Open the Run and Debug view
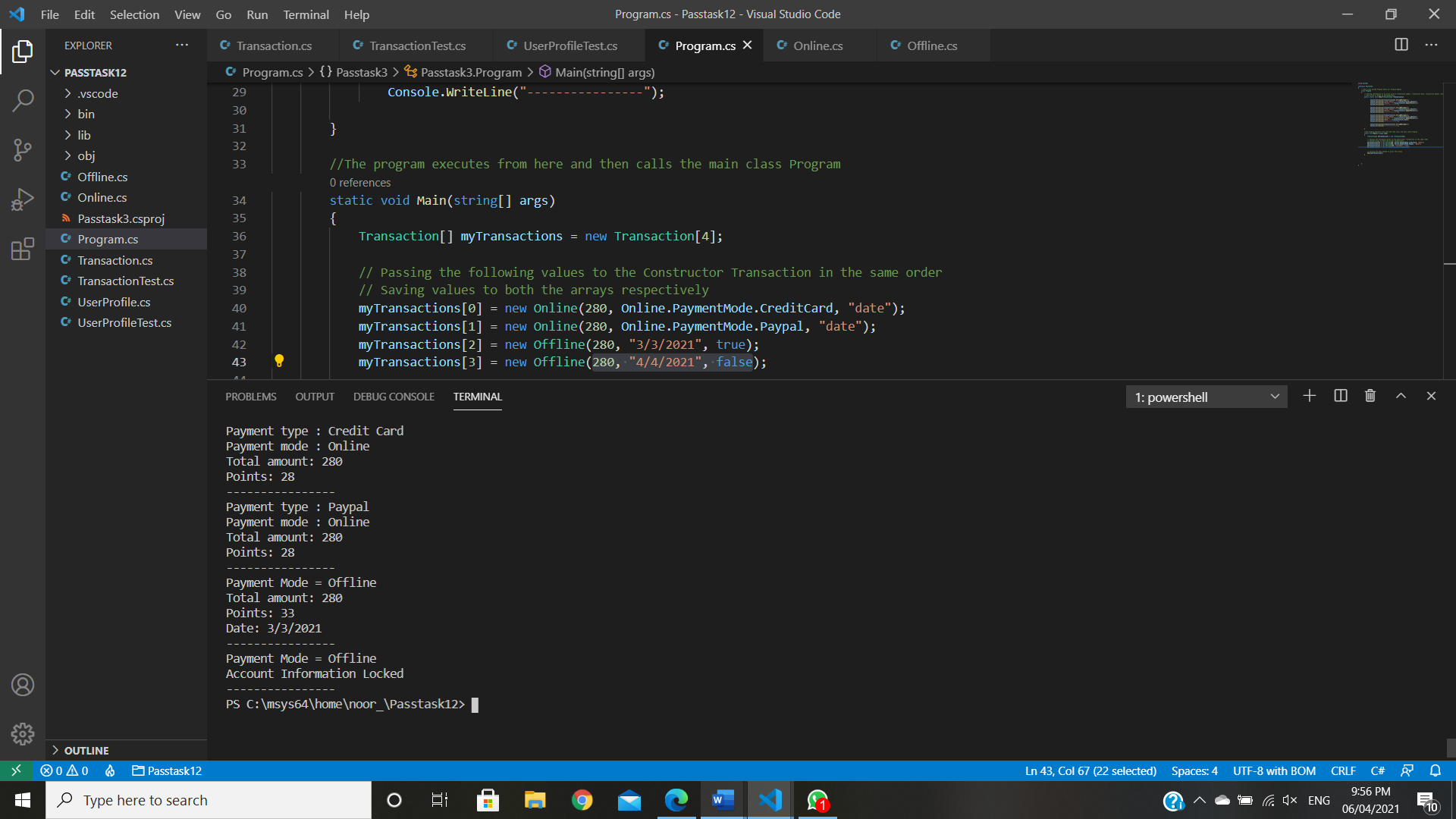The width and height of the screenshot is (1456, 819). point(23,199)
